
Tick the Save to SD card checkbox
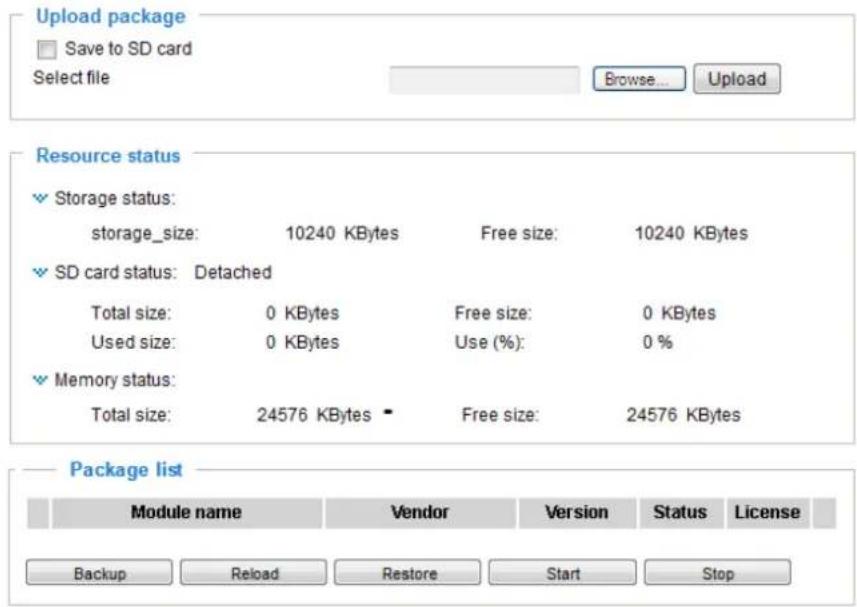[x=46, y=50]
